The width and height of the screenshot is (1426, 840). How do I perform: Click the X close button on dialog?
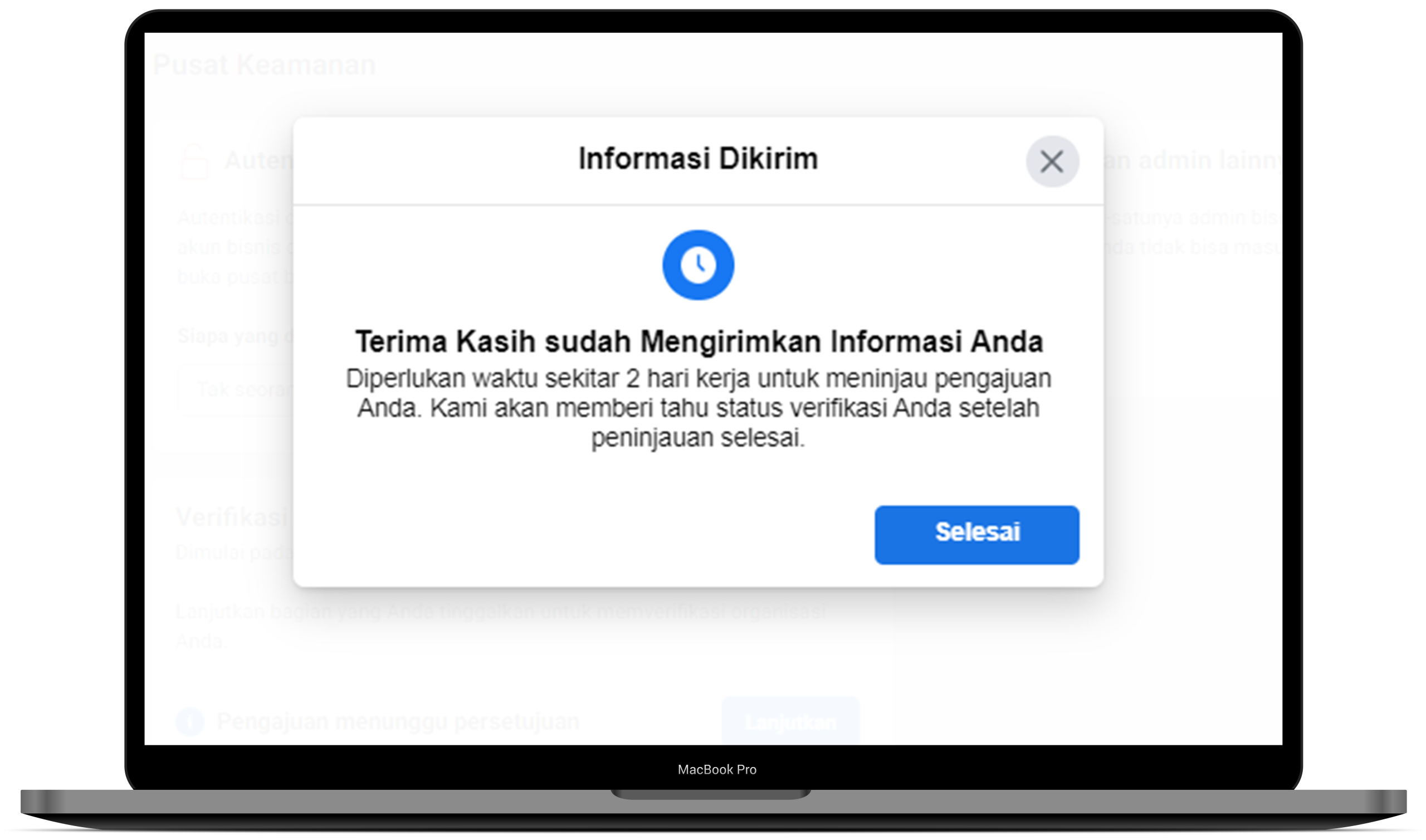click(1051, 160)
